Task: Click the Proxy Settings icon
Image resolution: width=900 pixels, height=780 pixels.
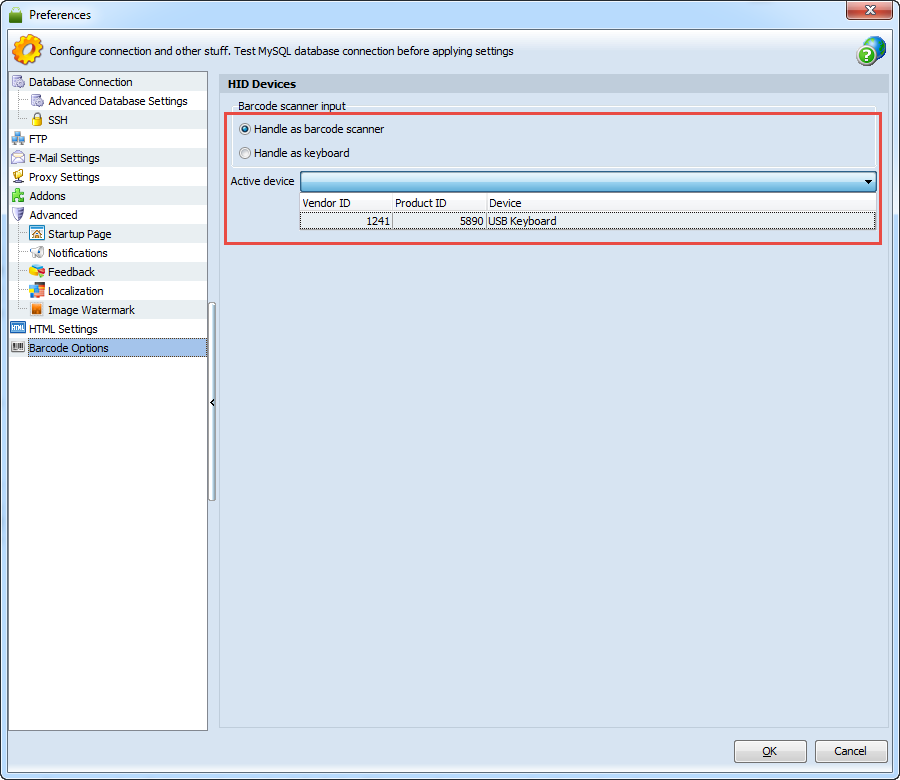Action: pos(18,176)
